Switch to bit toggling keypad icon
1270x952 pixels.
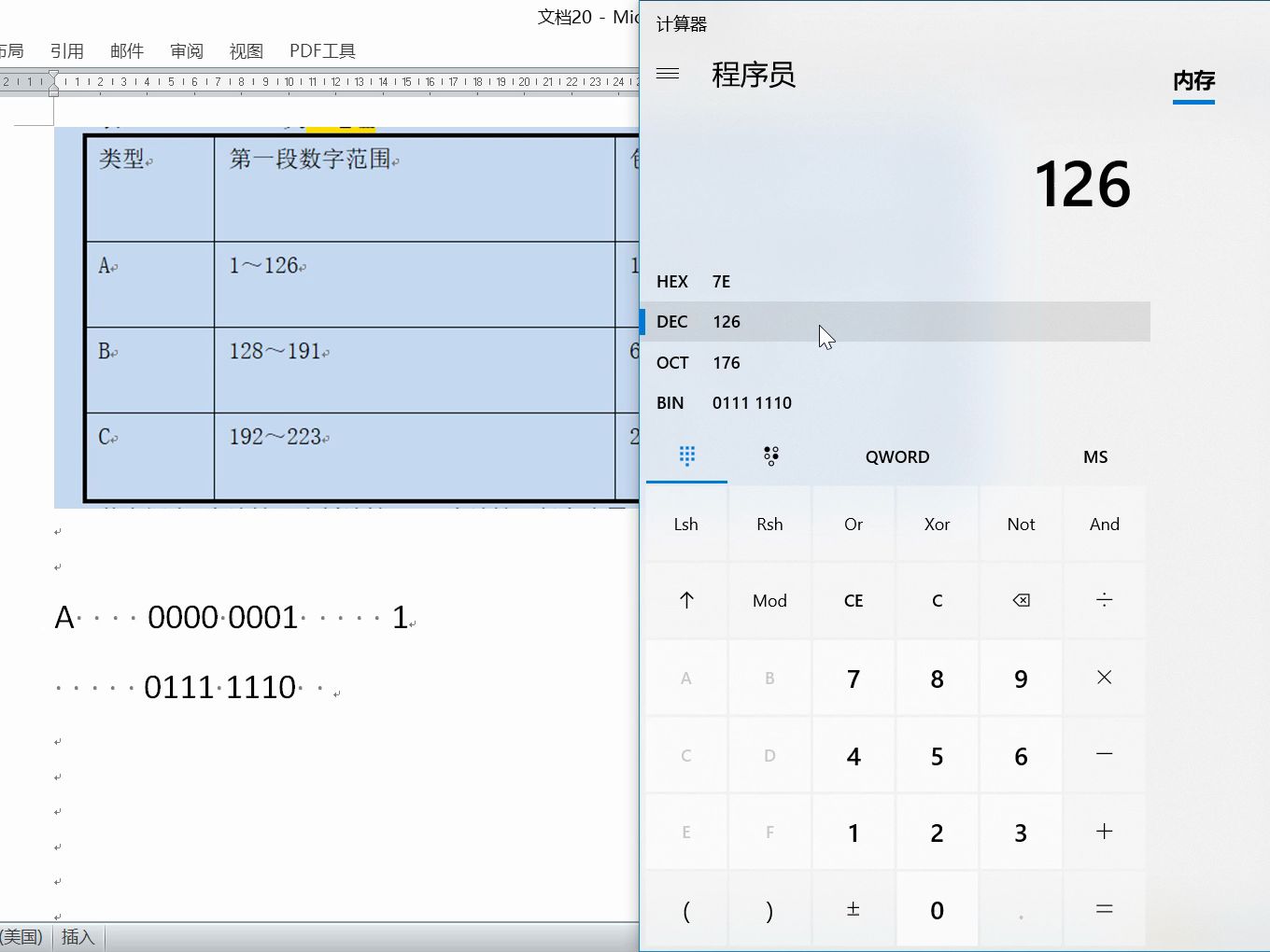[770, 456]
